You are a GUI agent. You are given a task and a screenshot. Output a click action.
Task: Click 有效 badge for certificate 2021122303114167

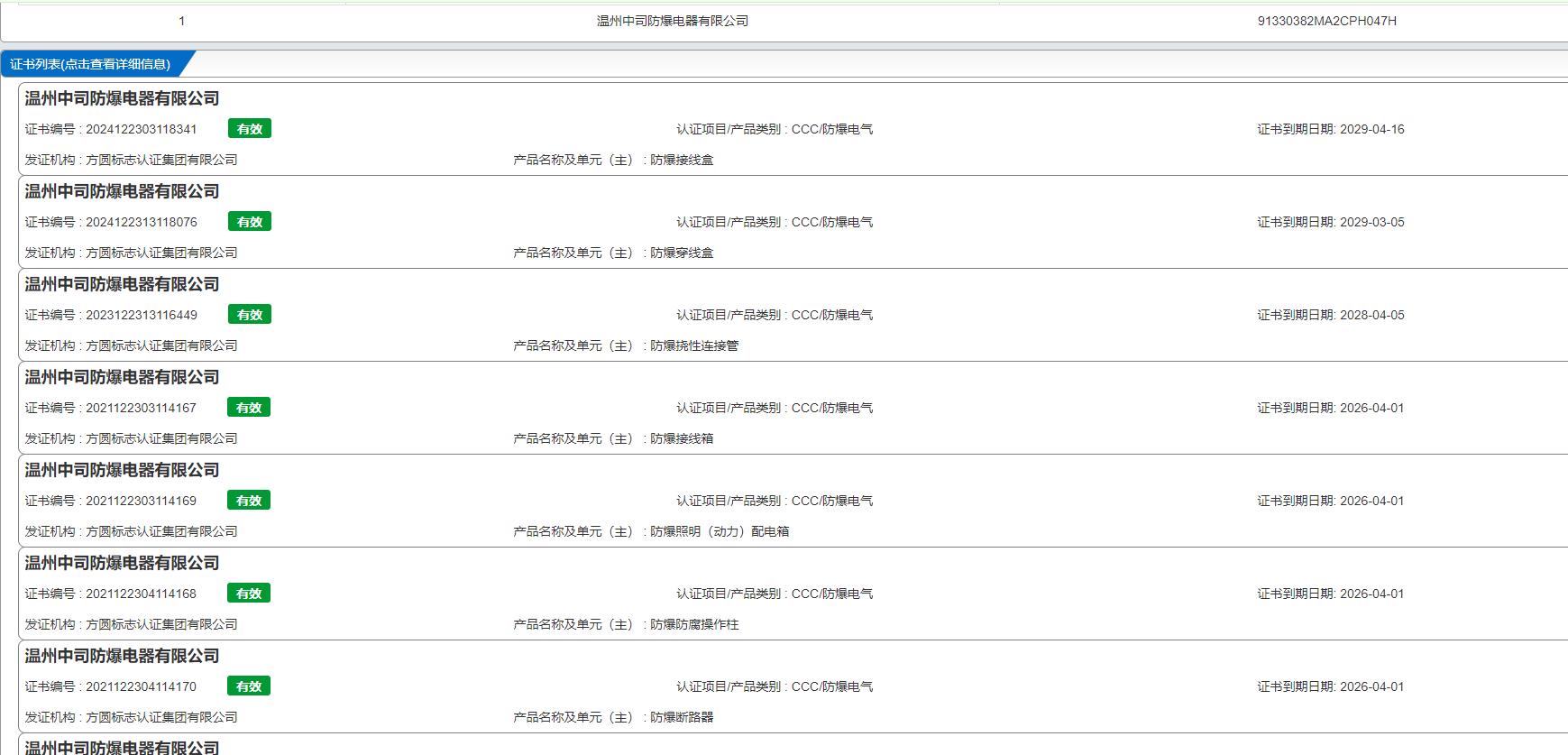point(249,408)
